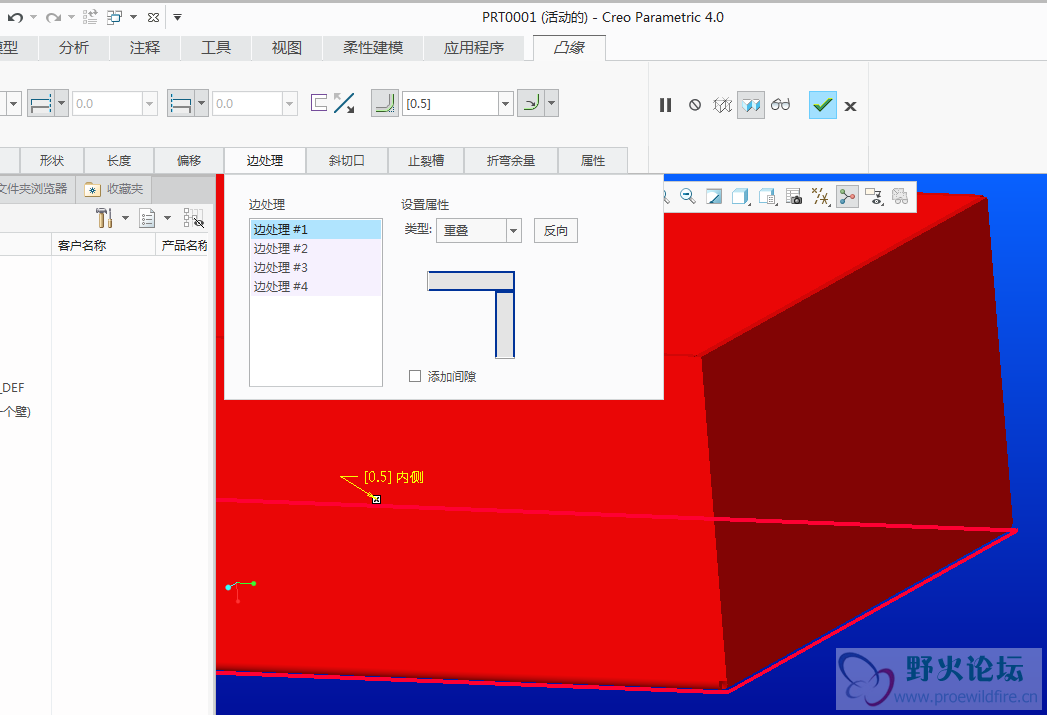
Task: Open the 注释 ribbon tab
Action: click(145, 48)
